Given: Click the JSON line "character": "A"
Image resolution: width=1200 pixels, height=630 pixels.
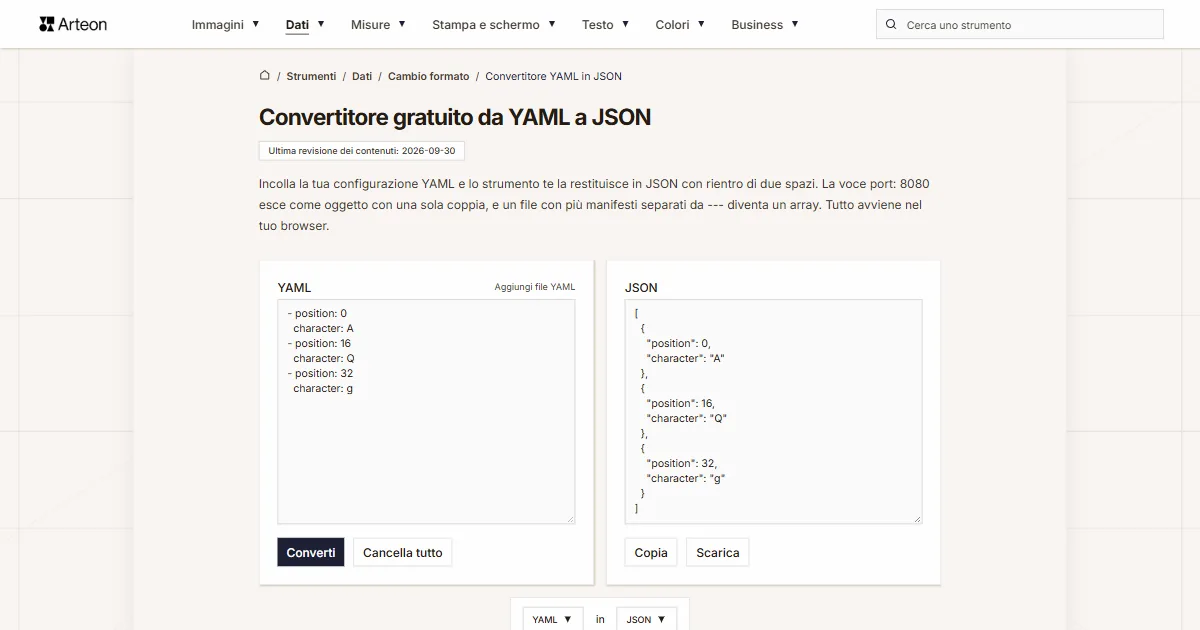Looking at the screenshot, I should click(x=686, y=358).
